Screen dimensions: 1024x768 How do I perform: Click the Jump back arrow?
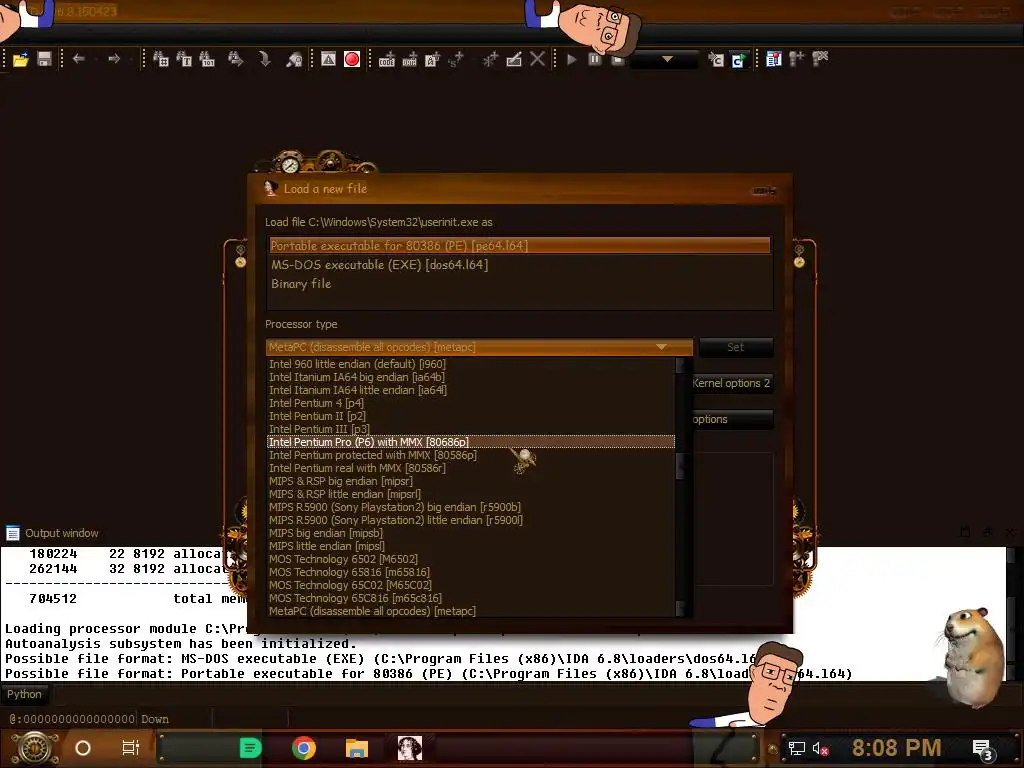pyautogui.click(x=79, y=59)
